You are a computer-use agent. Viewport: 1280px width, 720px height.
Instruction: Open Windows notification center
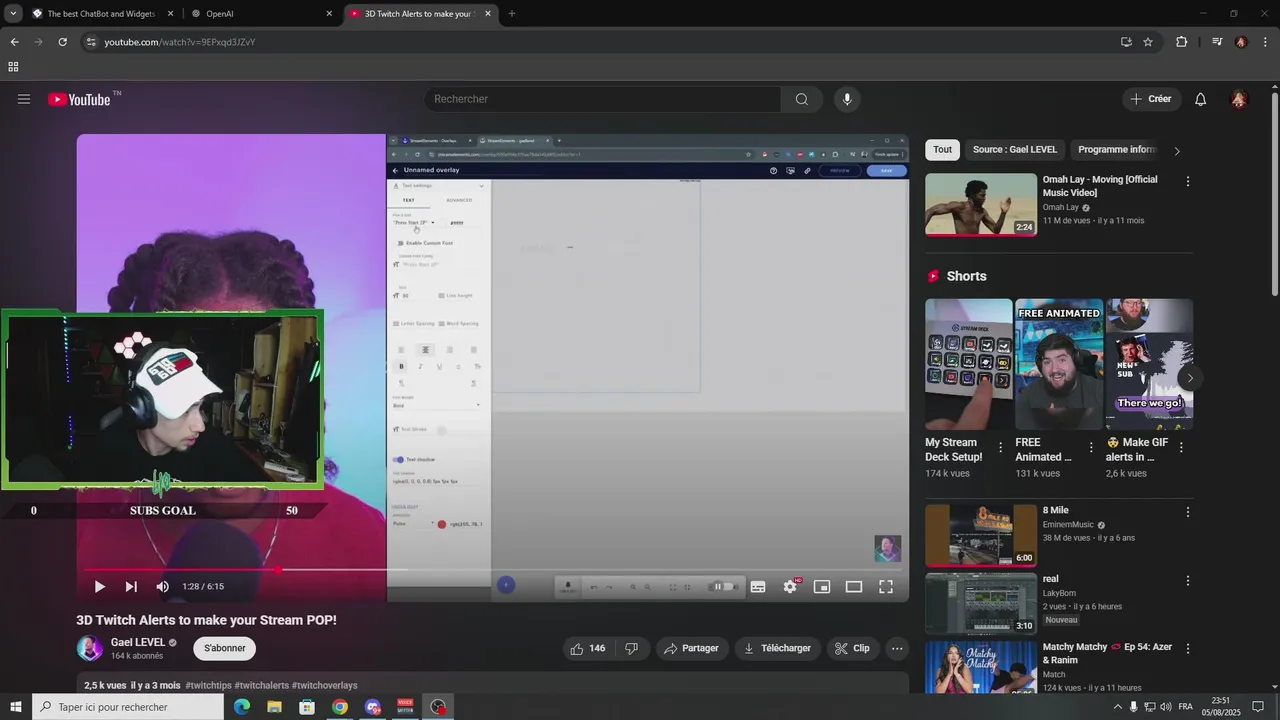tap(1258, 707)
